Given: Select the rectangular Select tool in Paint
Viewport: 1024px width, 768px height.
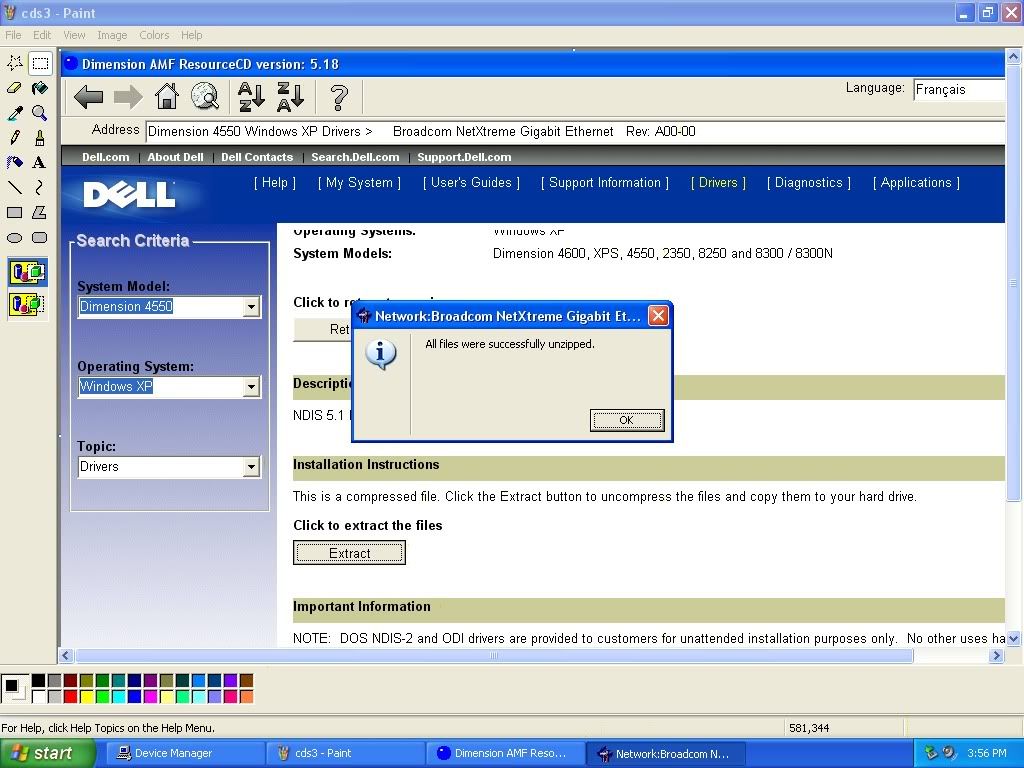Looking at the screenshot, I should [x=40, y=63].
